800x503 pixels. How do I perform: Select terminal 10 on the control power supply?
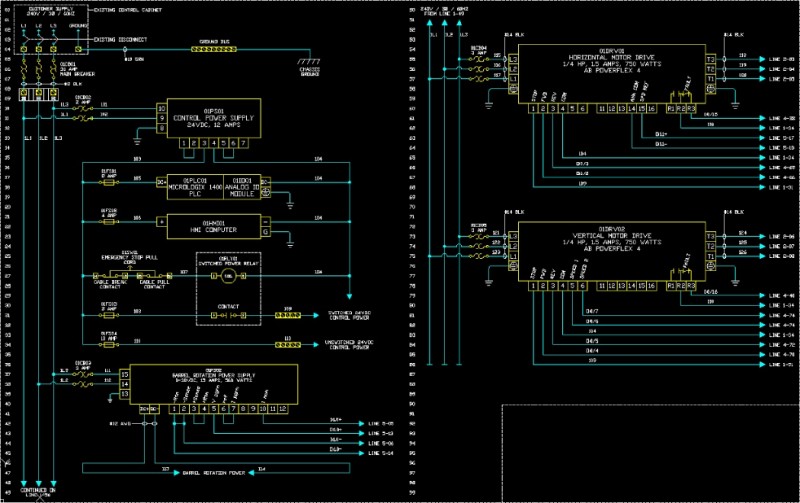[162, 109]
